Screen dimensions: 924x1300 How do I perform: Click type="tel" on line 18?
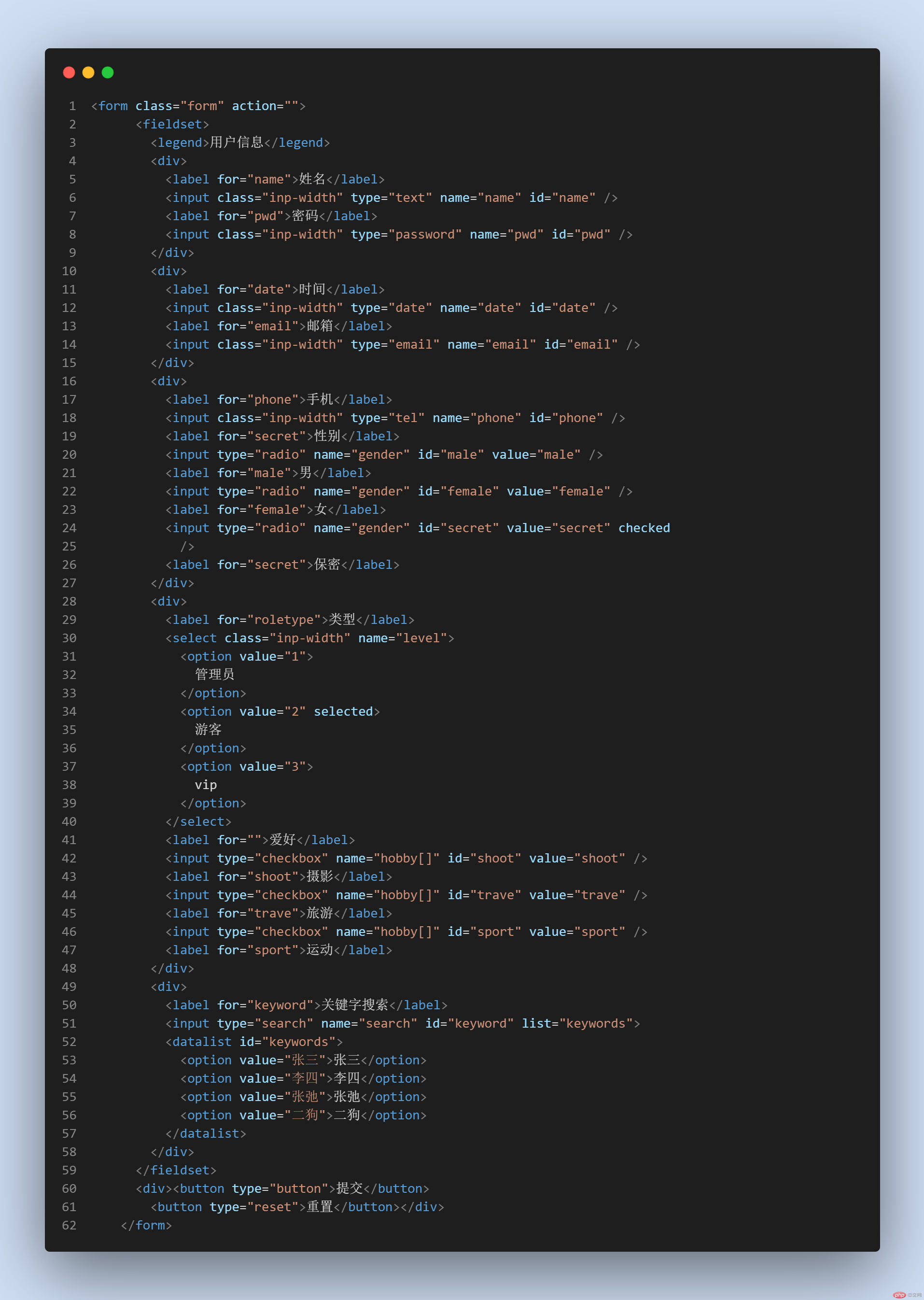[x=388, y=418]
